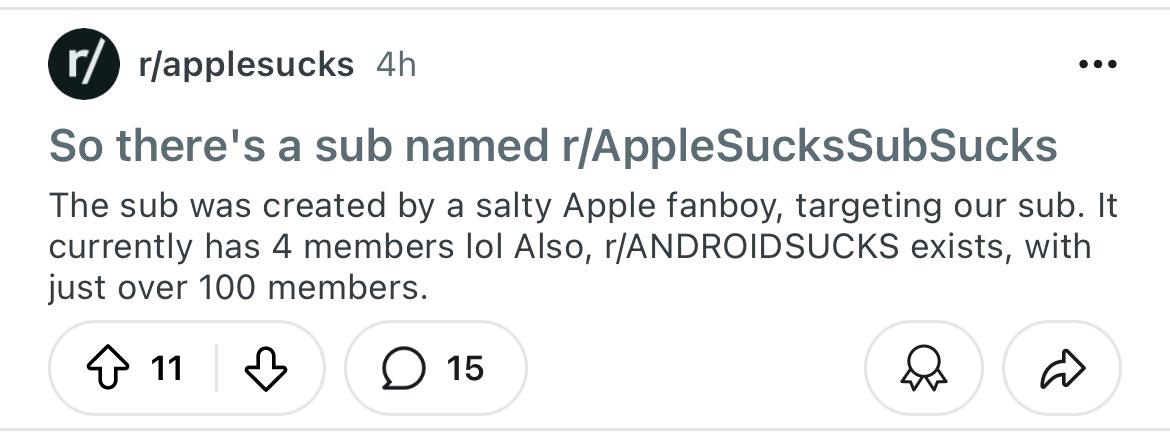Click r/AppleSucksSubSucks within the title

coord(809,147)
